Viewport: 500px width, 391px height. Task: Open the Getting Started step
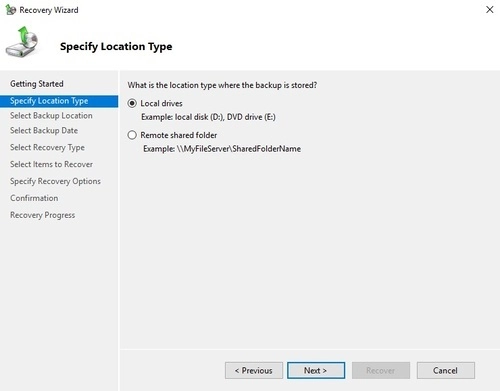click(37, 84)
